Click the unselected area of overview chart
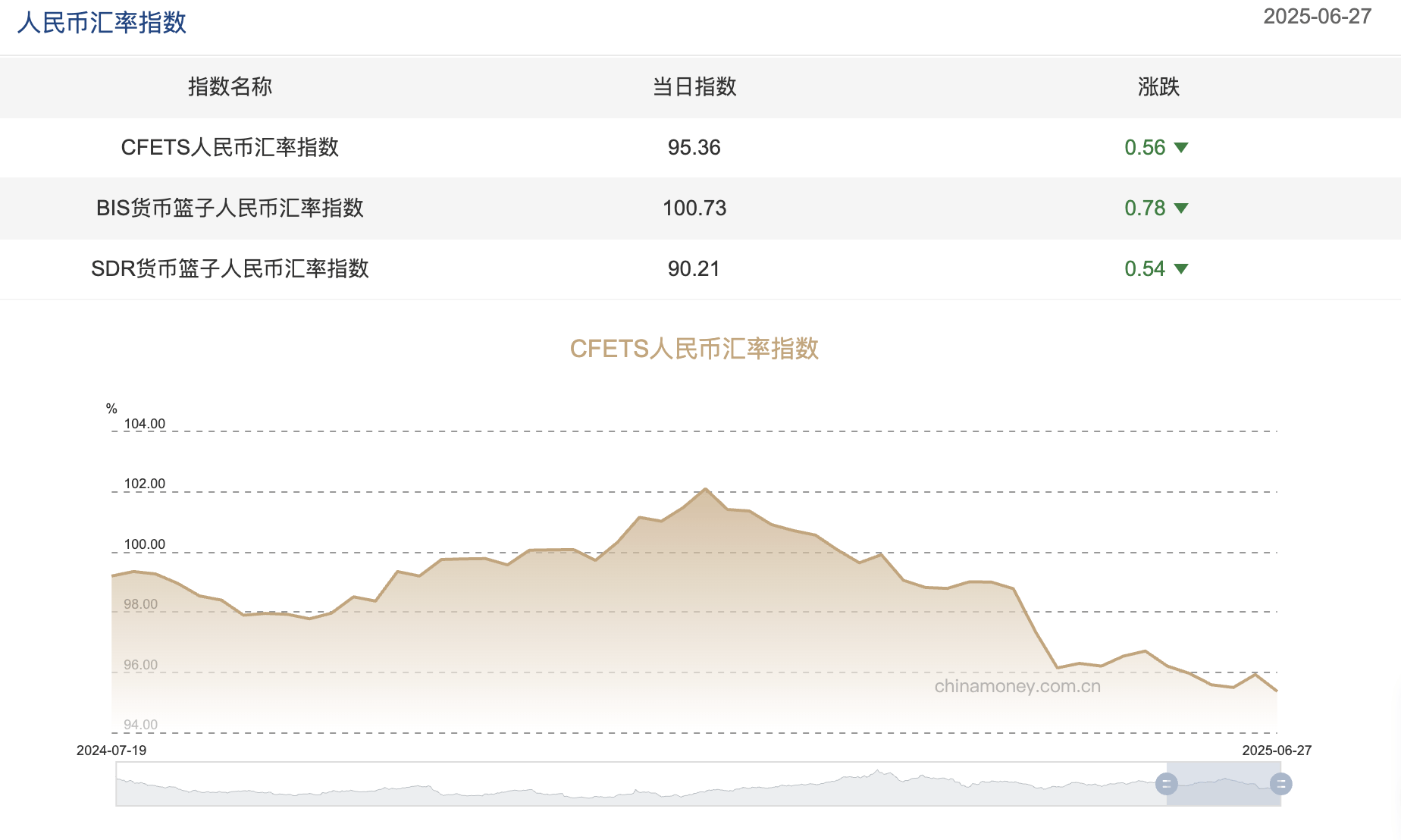Screen dimensions: 1401x840 (x=641, y=784)
